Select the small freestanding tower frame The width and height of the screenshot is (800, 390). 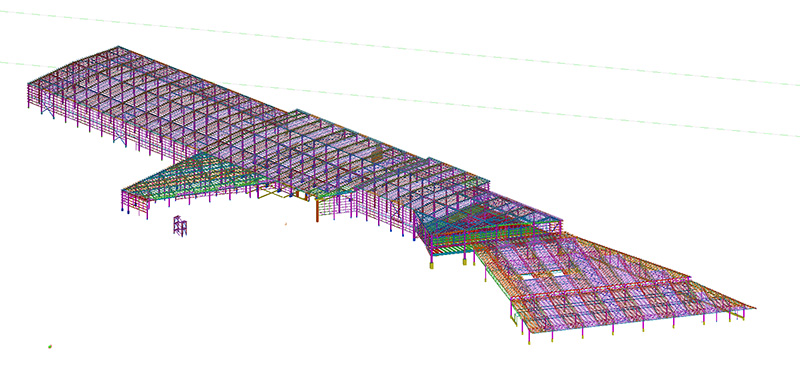coord(180,226)
